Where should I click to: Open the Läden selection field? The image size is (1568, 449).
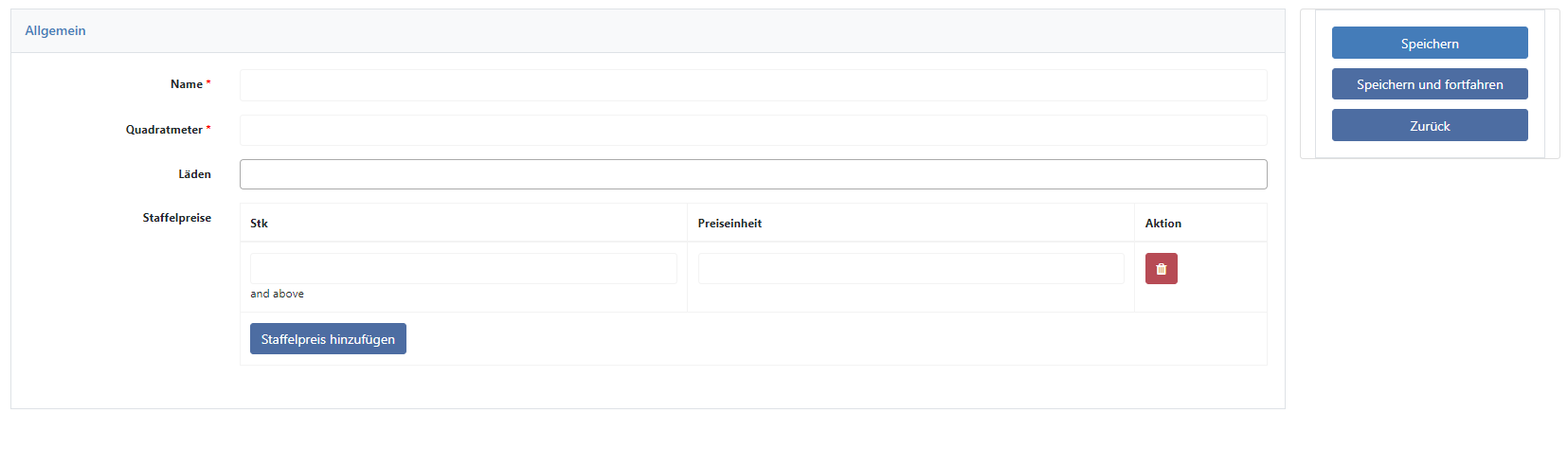point(753,174)
